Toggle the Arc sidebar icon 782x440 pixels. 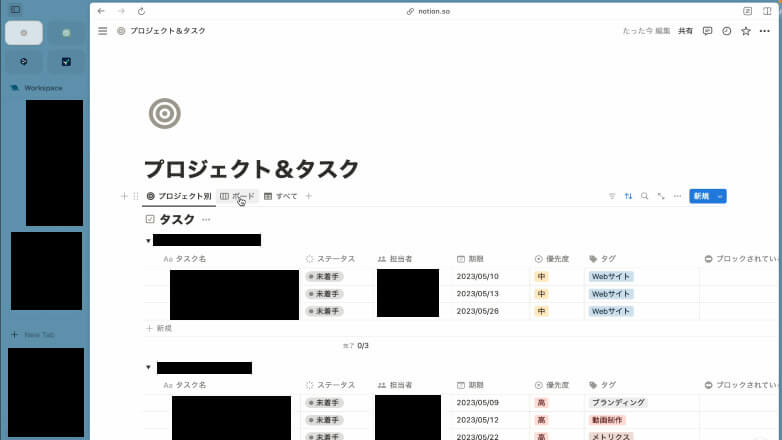tap(15, 9)
